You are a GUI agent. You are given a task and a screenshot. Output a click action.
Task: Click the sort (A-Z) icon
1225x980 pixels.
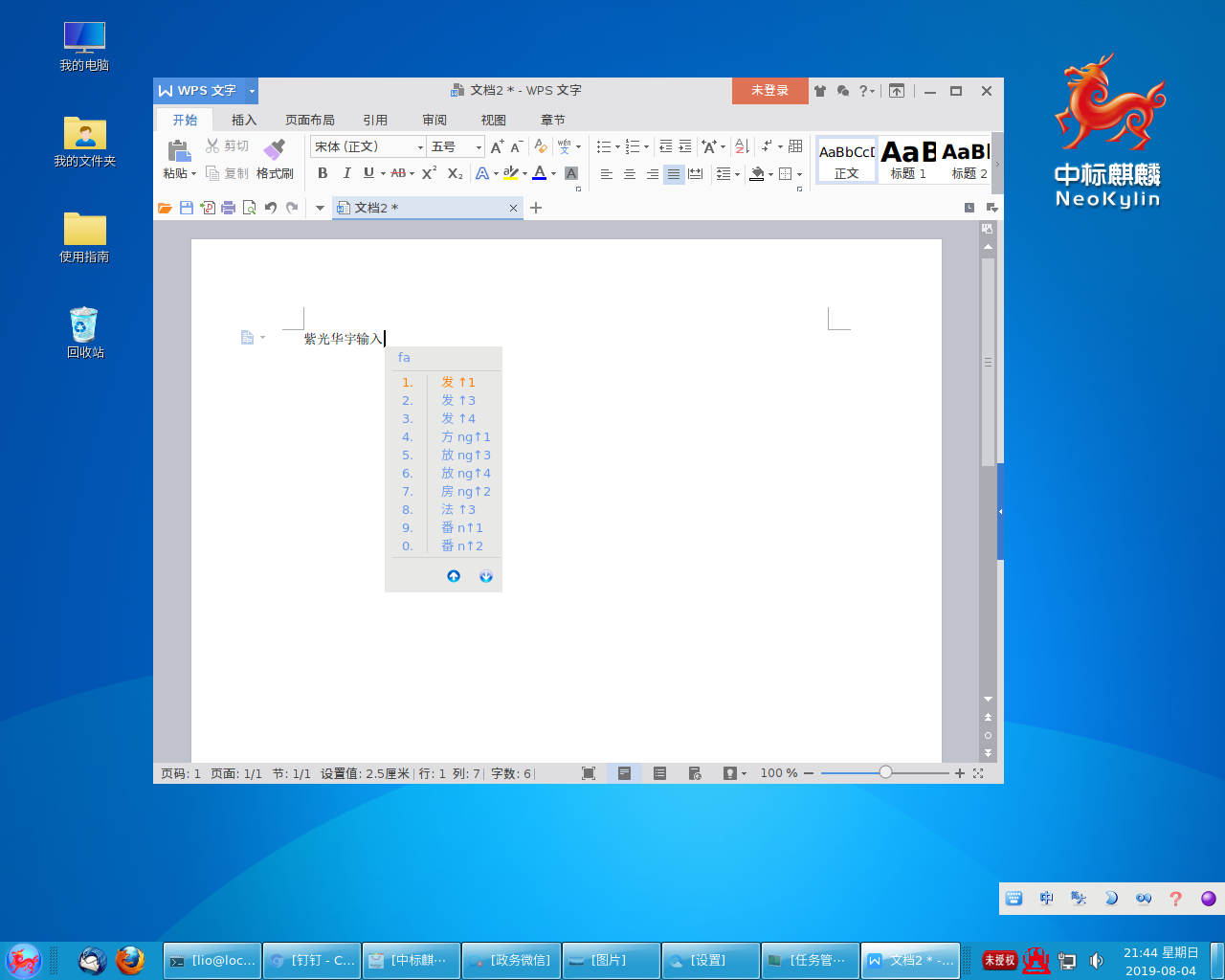tap(742, 146)
